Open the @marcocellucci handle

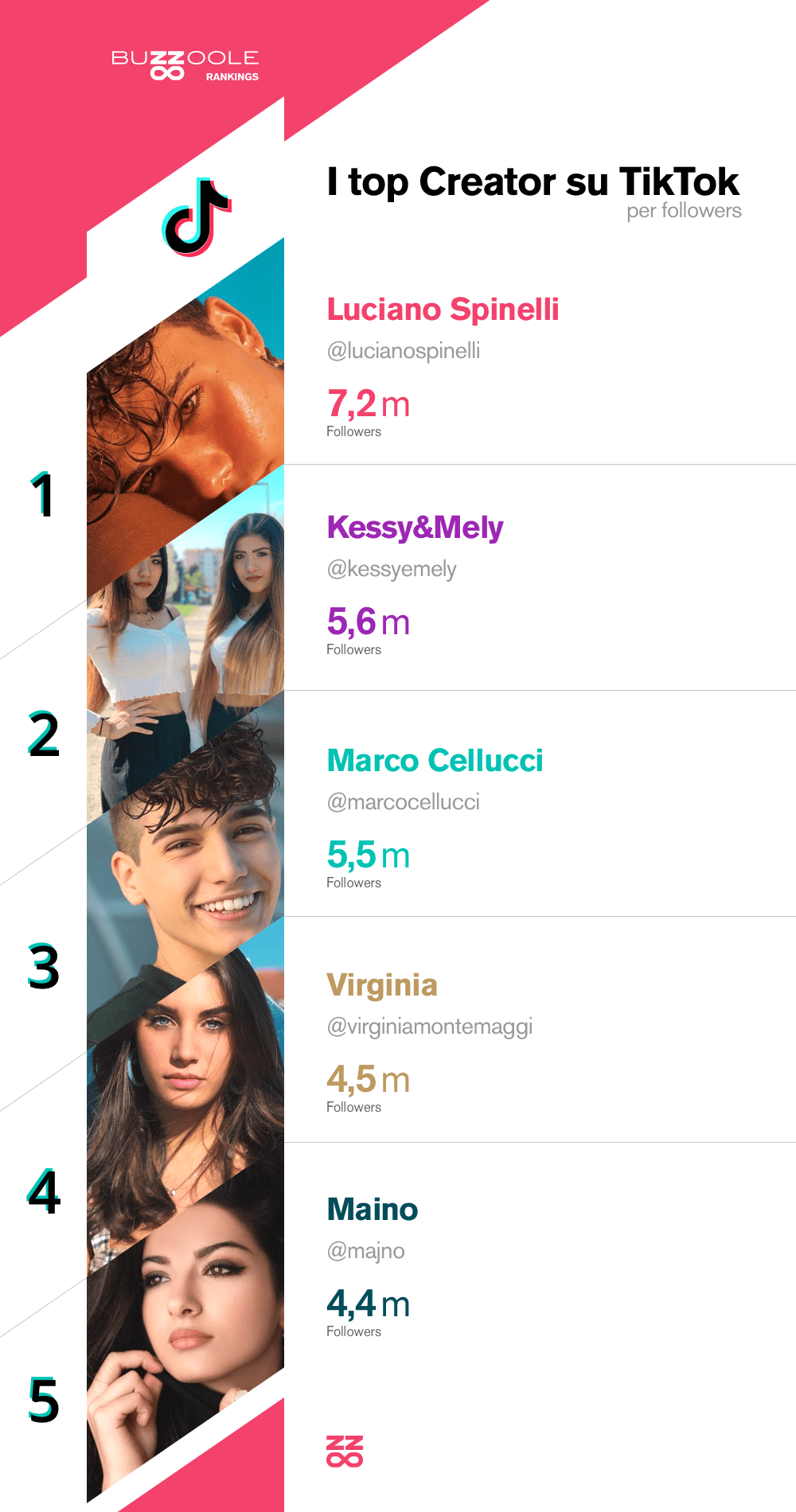(x=404, y=802)
